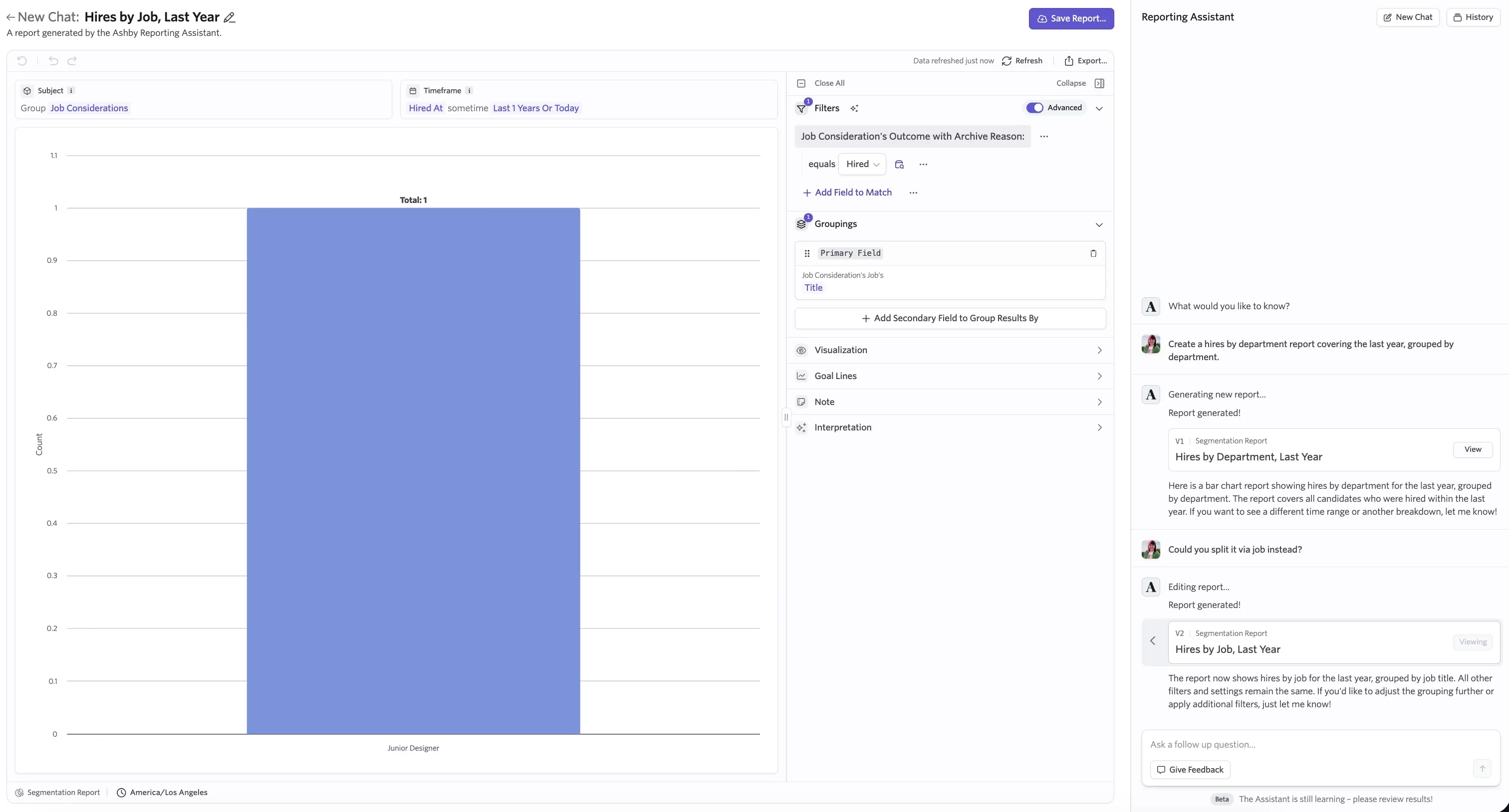Click the undo arrow icon
This screenshot has height=812, width=1509.
coord(53,61)
